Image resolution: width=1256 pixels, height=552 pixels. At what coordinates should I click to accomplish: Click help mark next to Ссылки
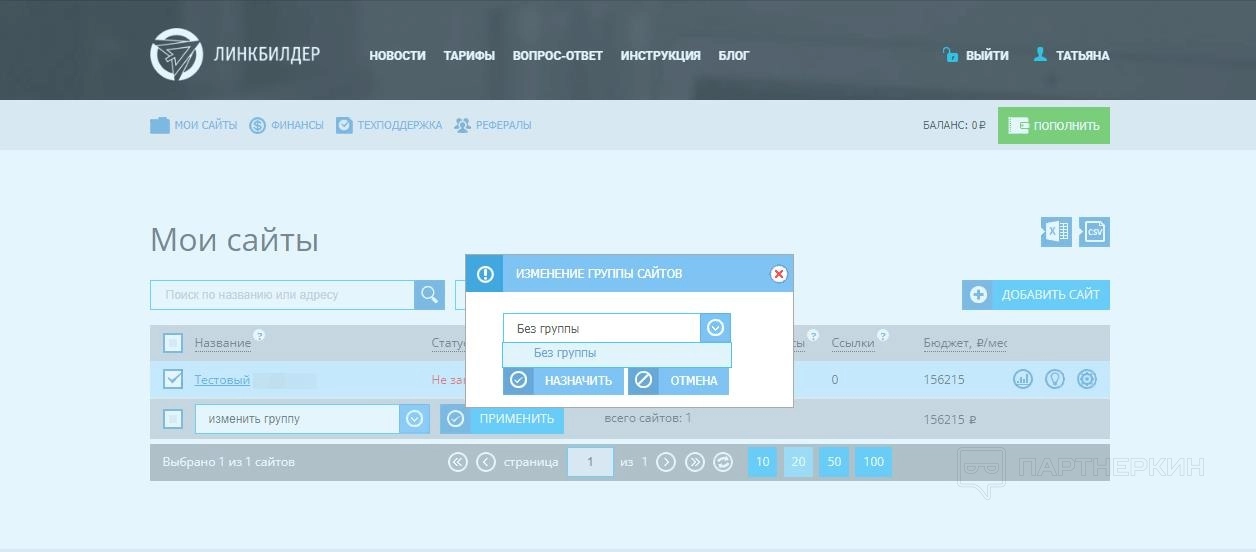click(883, 335)
